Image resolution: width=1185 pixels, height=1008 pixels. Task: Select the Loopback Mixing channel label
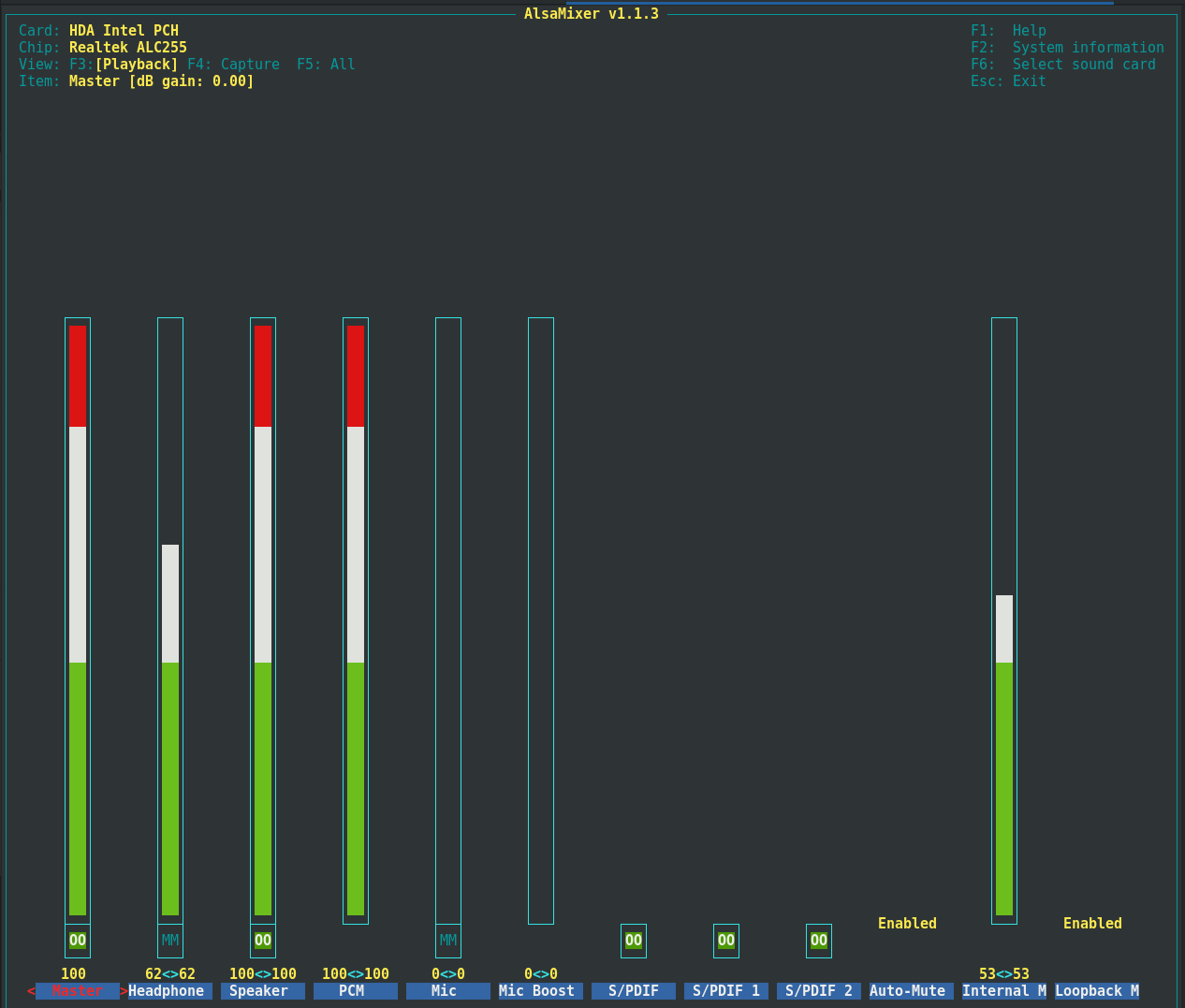[x=1097, y=991]
